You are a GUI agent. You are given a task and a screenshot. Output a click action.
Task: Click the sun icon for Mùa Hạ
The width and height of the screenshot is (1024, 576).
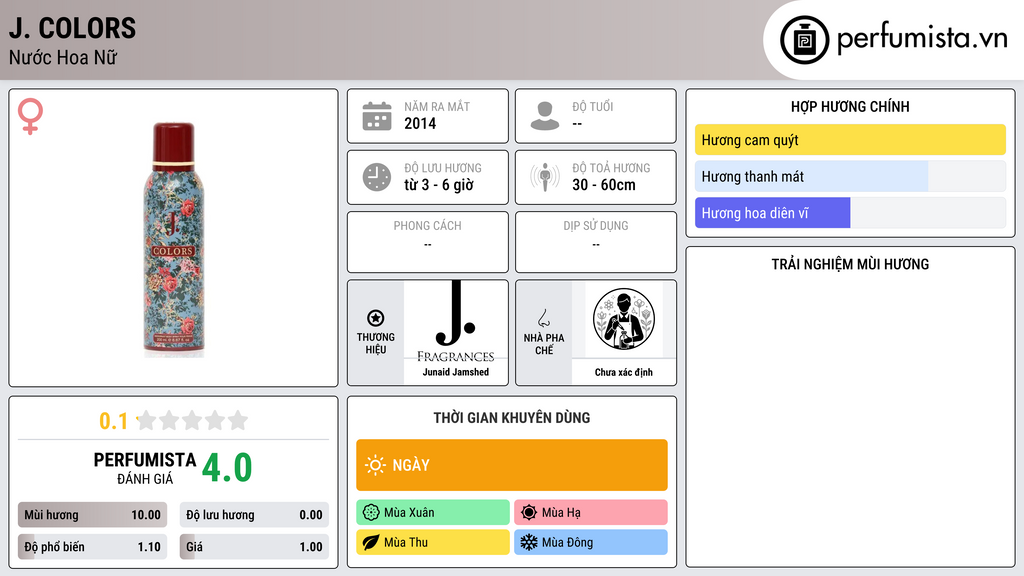coord(529,513)
